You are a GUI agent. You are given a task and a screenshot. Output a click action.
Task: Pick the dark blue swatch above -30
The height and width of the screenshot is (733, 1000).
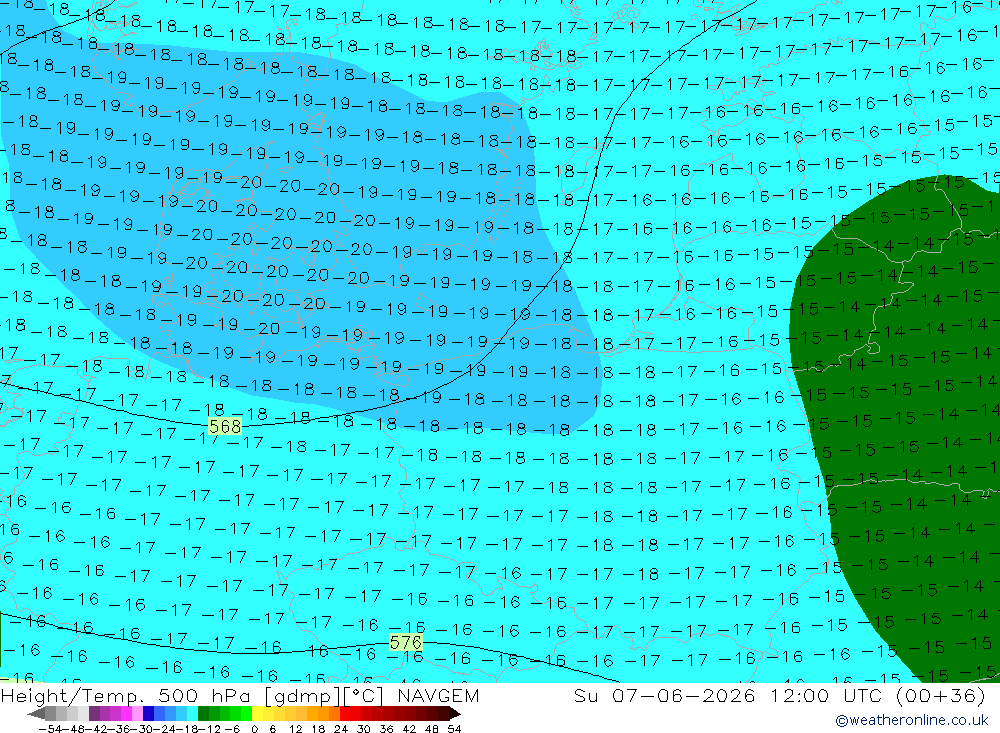click(x=148, y=713)
